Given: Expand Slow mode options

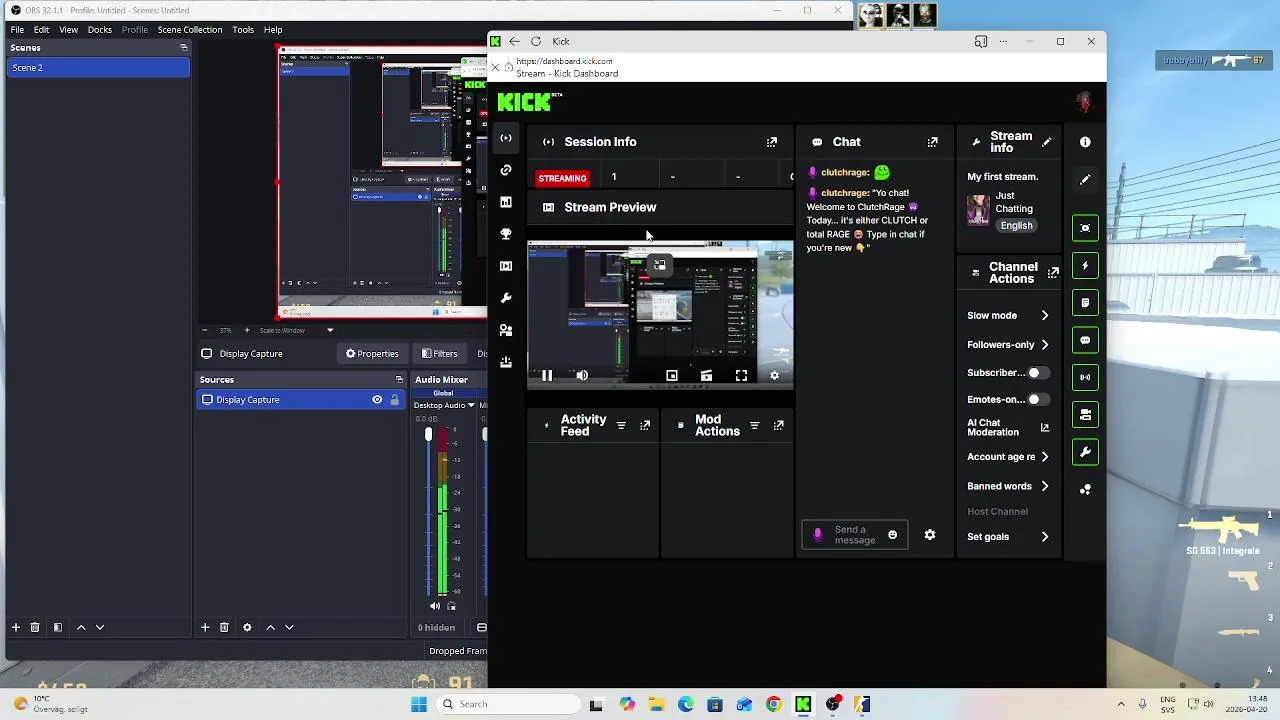Looking at the screenshot, I should click(x=1045, y=316).
